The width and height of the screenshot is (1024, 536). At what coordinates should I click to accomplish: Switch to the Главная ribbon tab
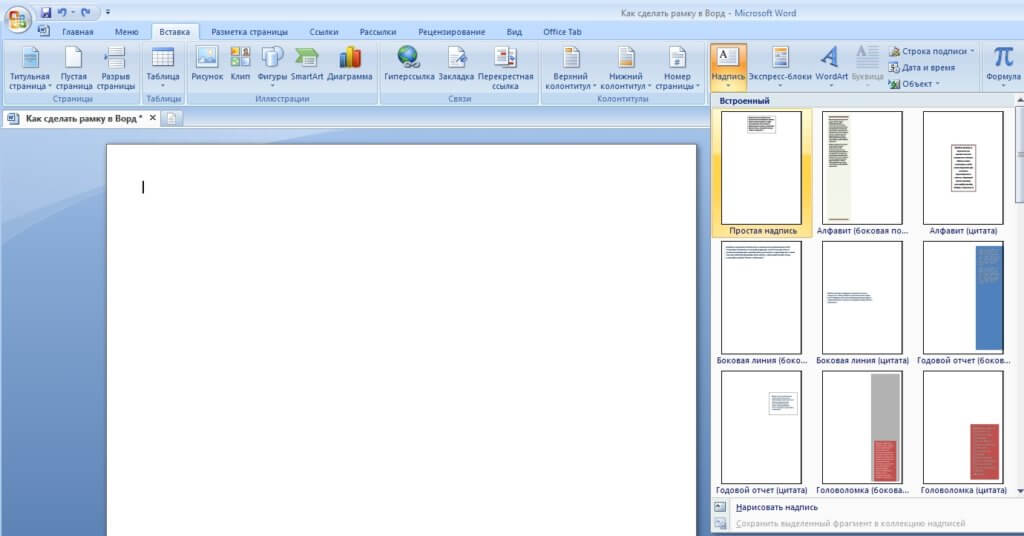pyautogui.click(x=77, y=32)
